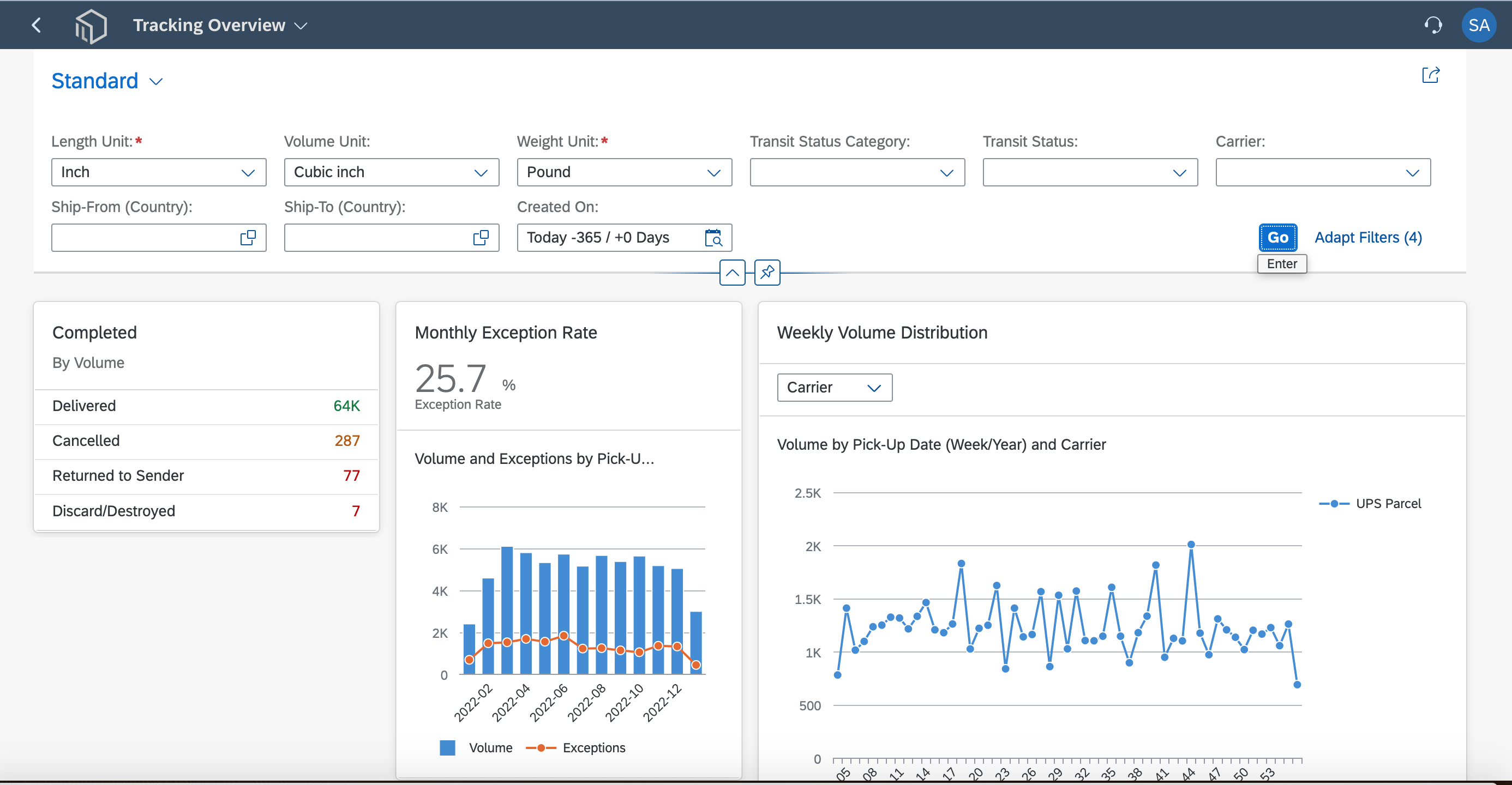1512x785 pixels.
Task: Toggle Volume legend square
Action: [x=448, y=747]
